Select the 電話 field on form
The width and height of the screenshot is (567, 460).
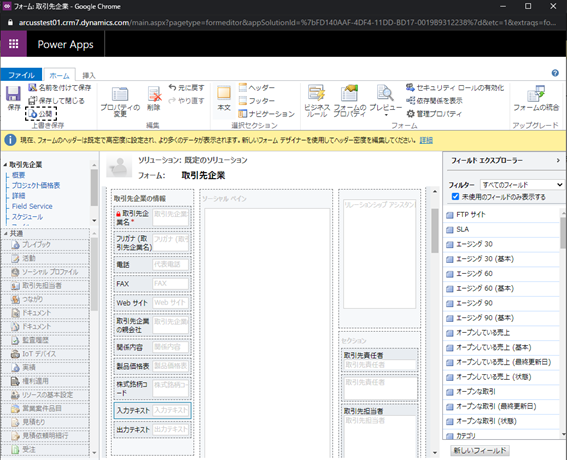point(152,265)
